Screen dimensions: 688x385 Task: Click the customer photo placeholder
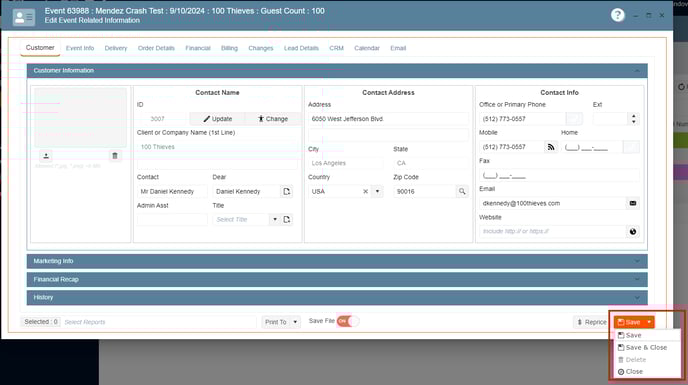coord(81,118)
